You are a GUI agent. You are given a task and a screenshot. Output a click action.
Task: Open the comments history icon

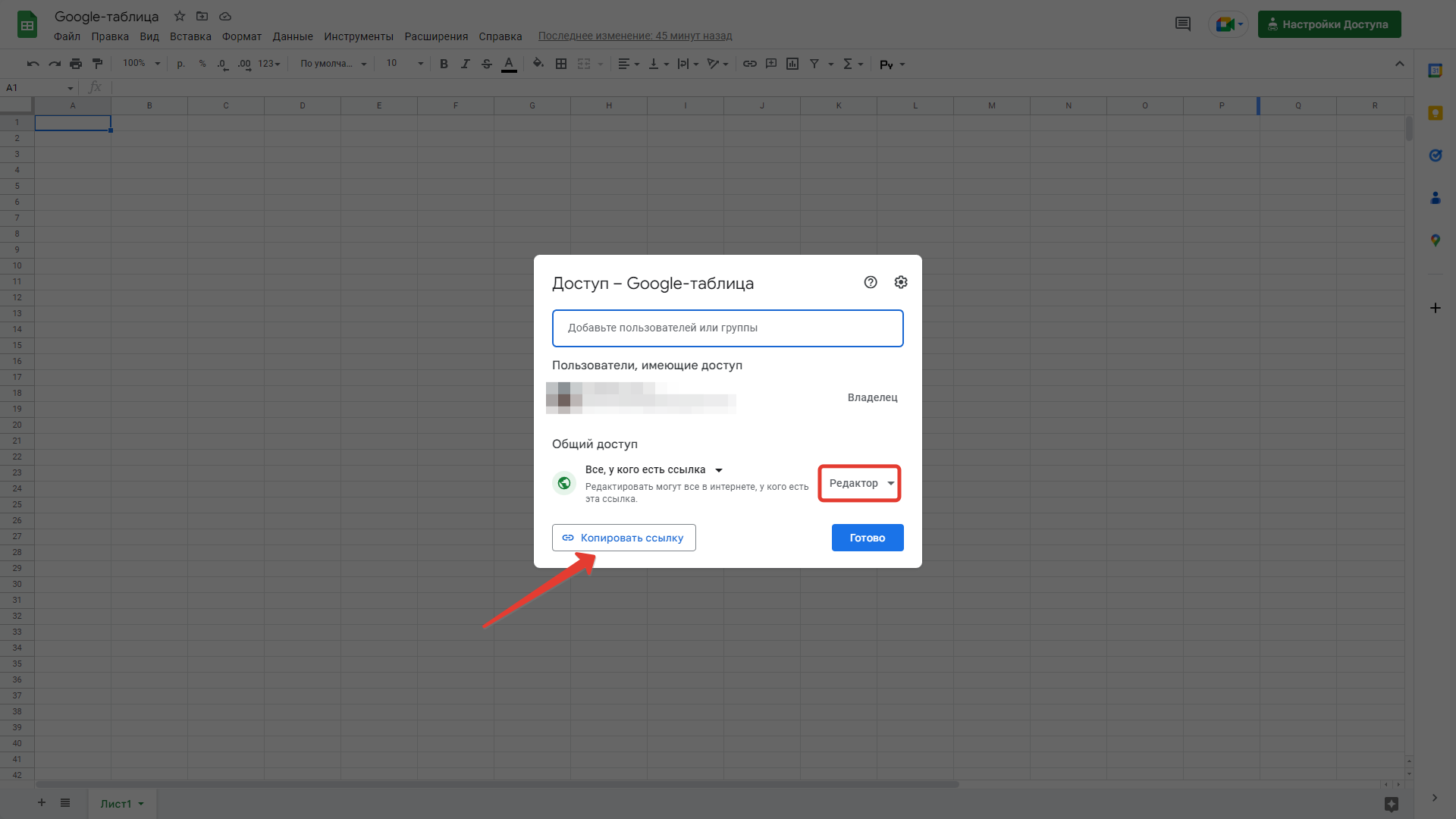1182,24
